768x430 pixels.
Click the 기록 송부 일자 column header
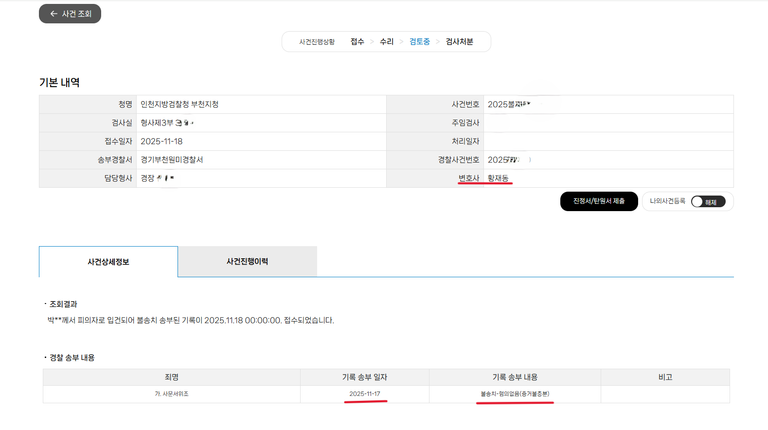coord(364,377)
